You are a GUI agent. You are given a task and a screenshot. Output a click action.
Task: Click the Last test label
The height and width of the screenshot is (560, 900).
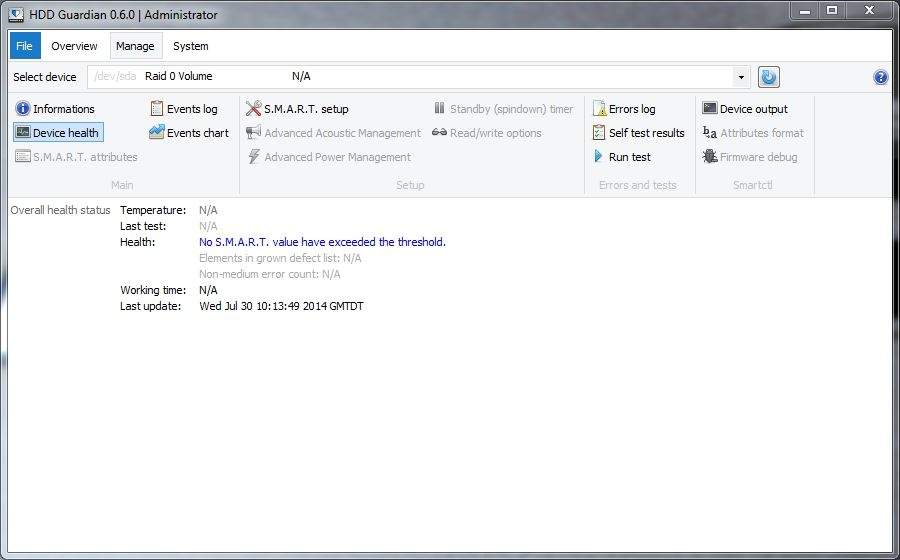(143, 226)
